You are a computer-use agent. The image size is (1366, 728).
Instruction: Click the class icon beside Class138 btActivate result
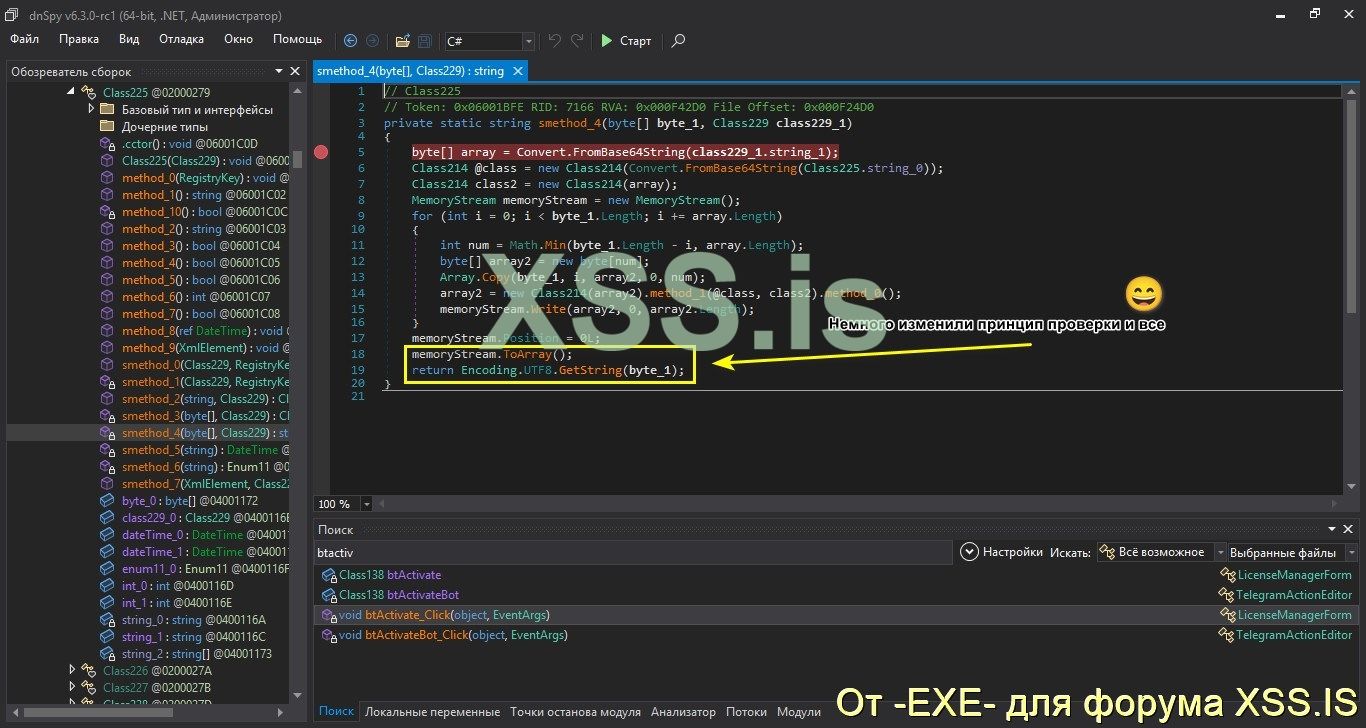click(329, 575)
